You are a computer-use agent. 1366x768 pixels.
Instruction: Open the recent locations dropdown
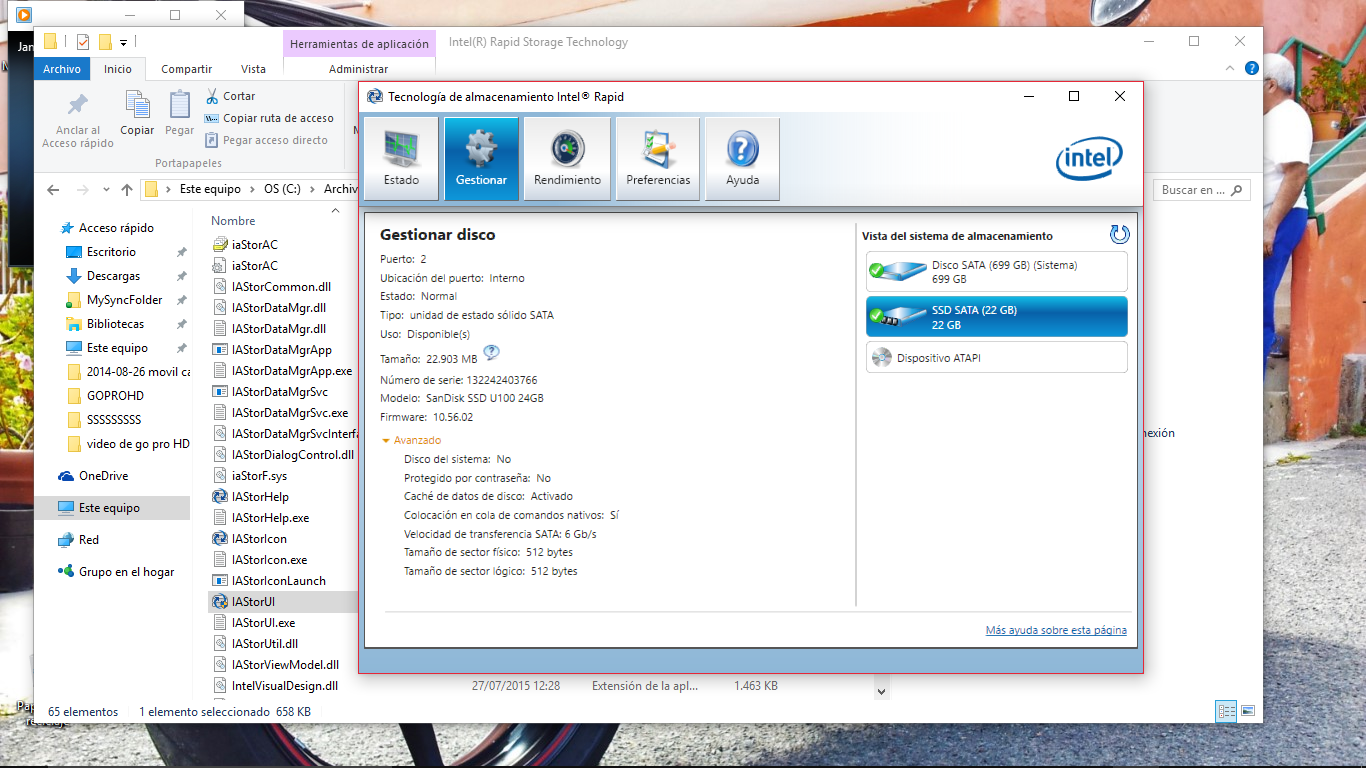tap(107, 189)
